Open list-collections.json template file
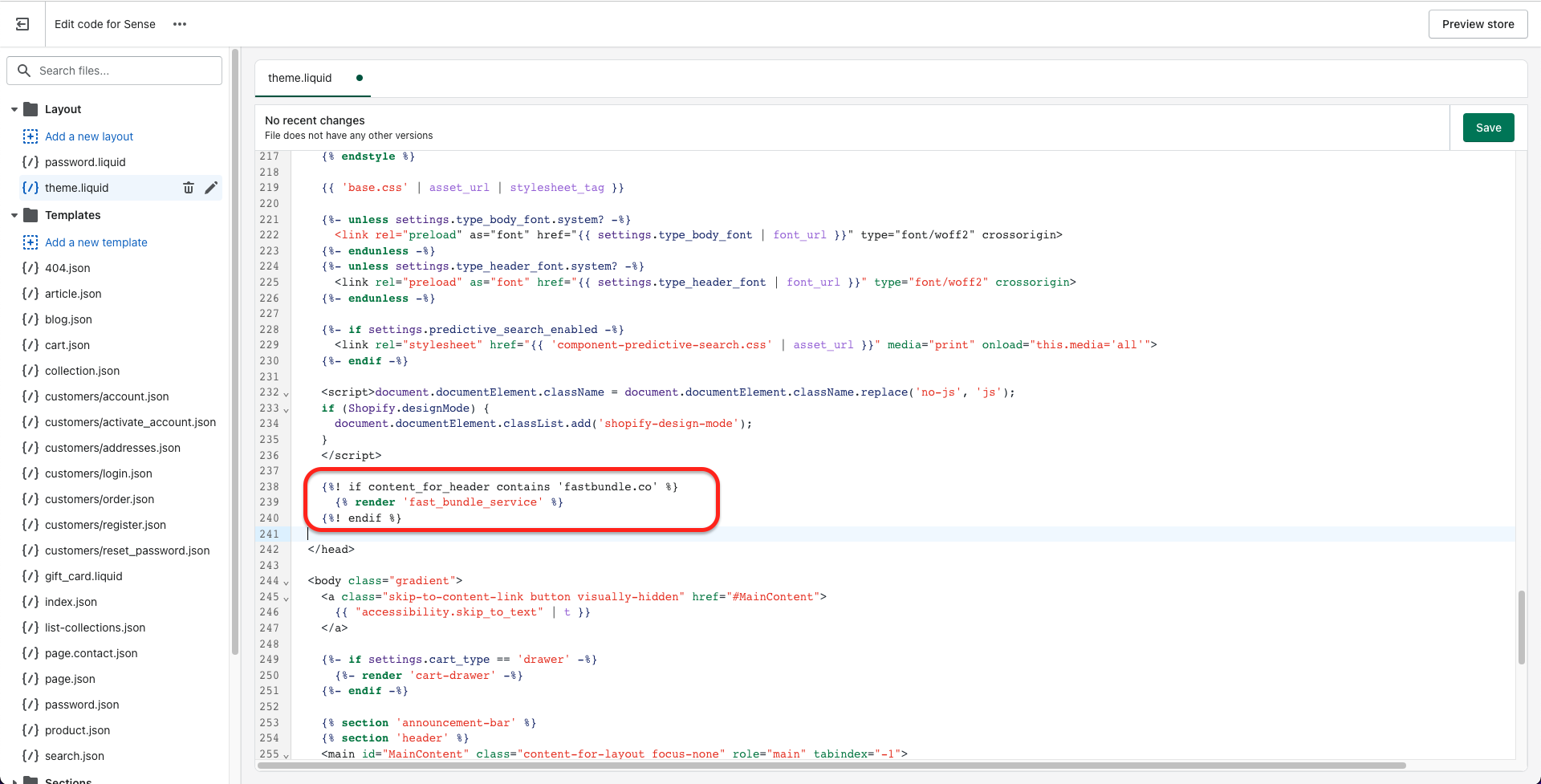 pos(95,628)
